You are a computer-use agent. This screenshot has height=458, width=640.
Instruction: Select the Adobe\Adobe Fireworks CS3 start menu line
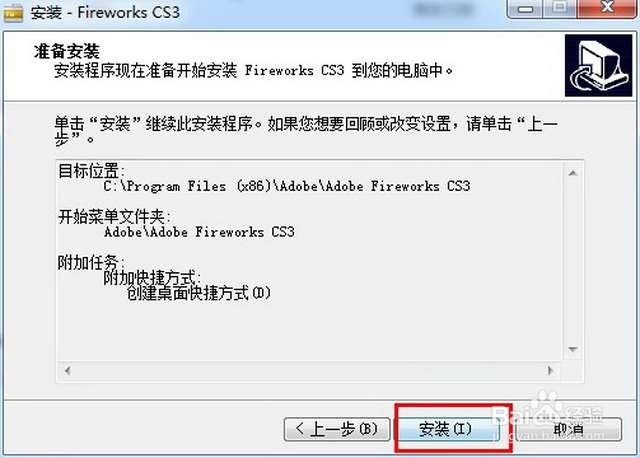pyautogui.click(x=199, y=232)
